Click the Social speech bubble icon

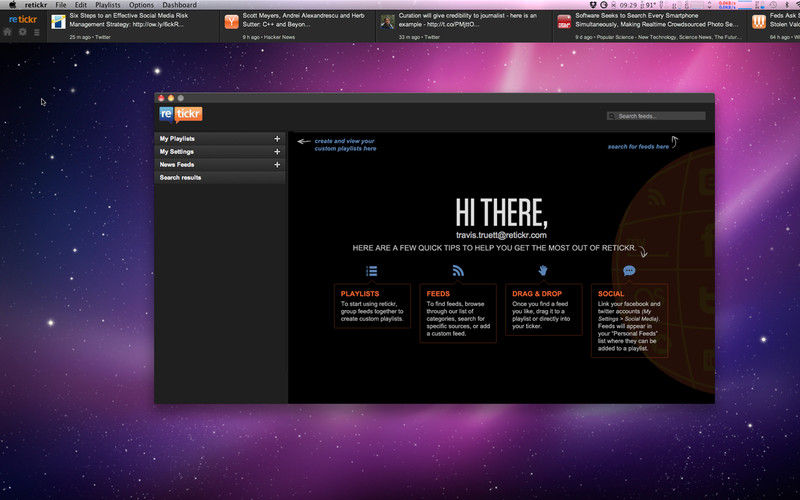(629, 270)
